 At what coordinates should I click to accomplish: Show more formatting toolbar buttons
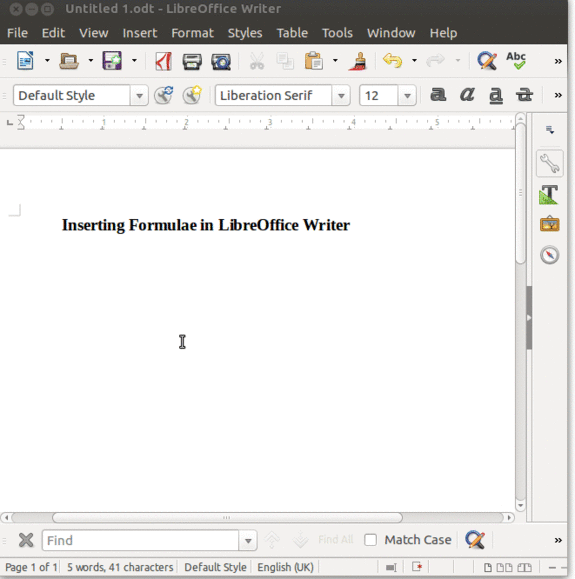click(x=558, y=96)
